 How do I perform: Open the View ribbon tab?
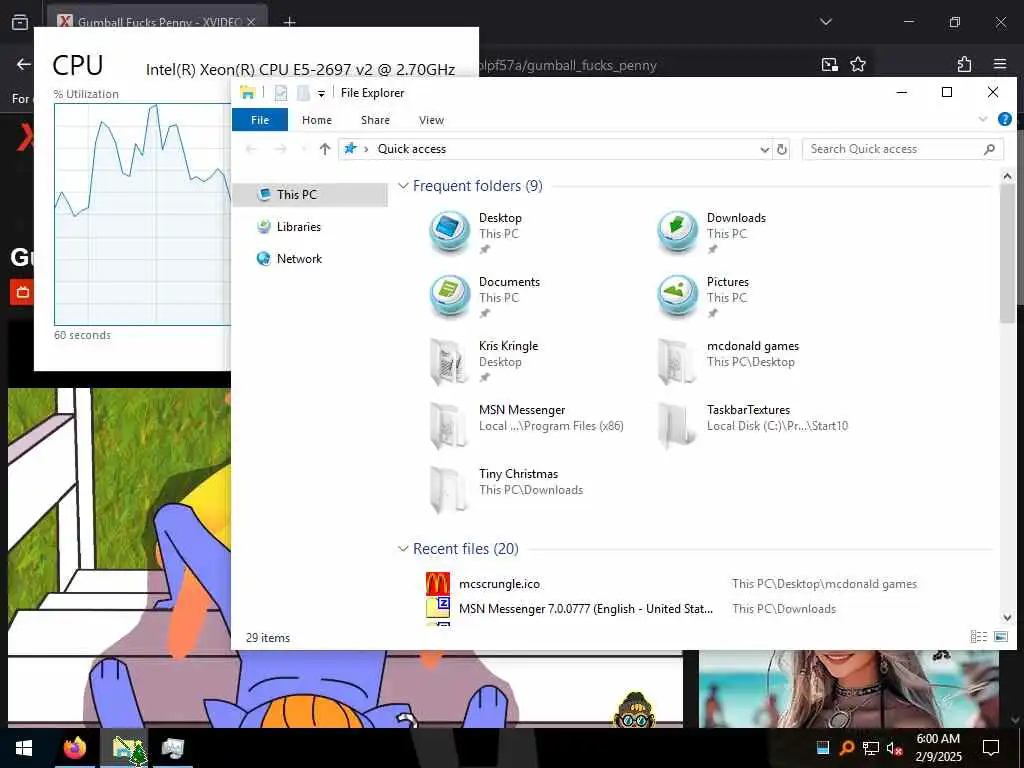coord(431,120)
